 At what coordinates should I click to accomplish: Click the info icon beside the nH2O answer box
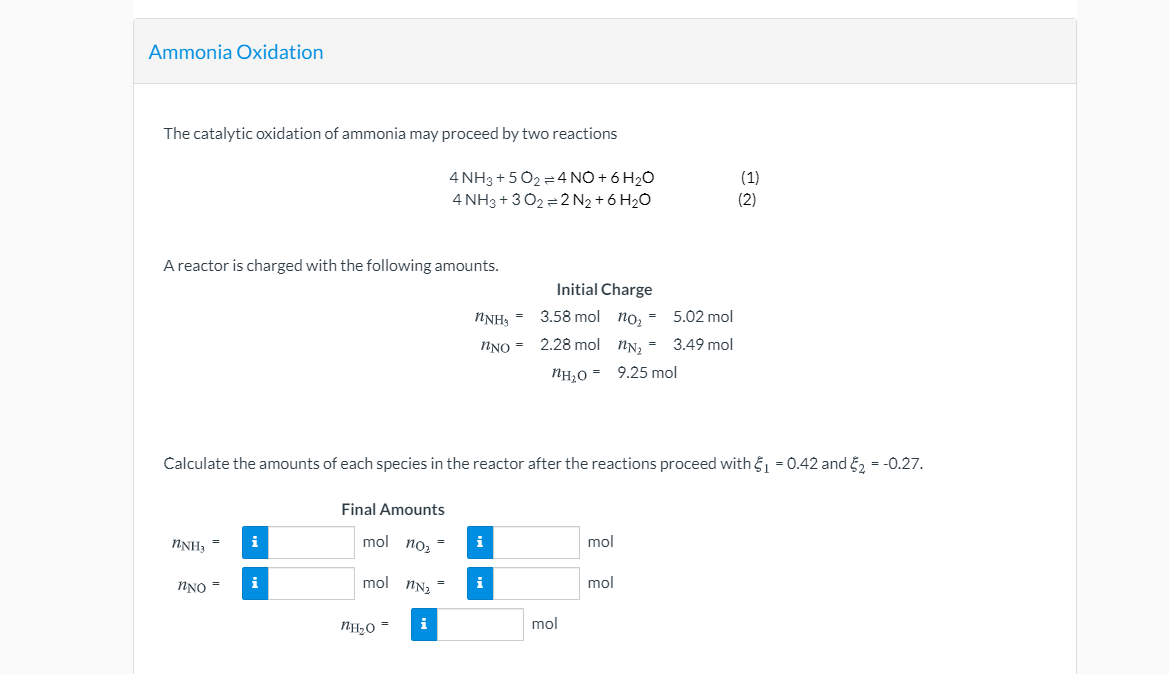423,624
